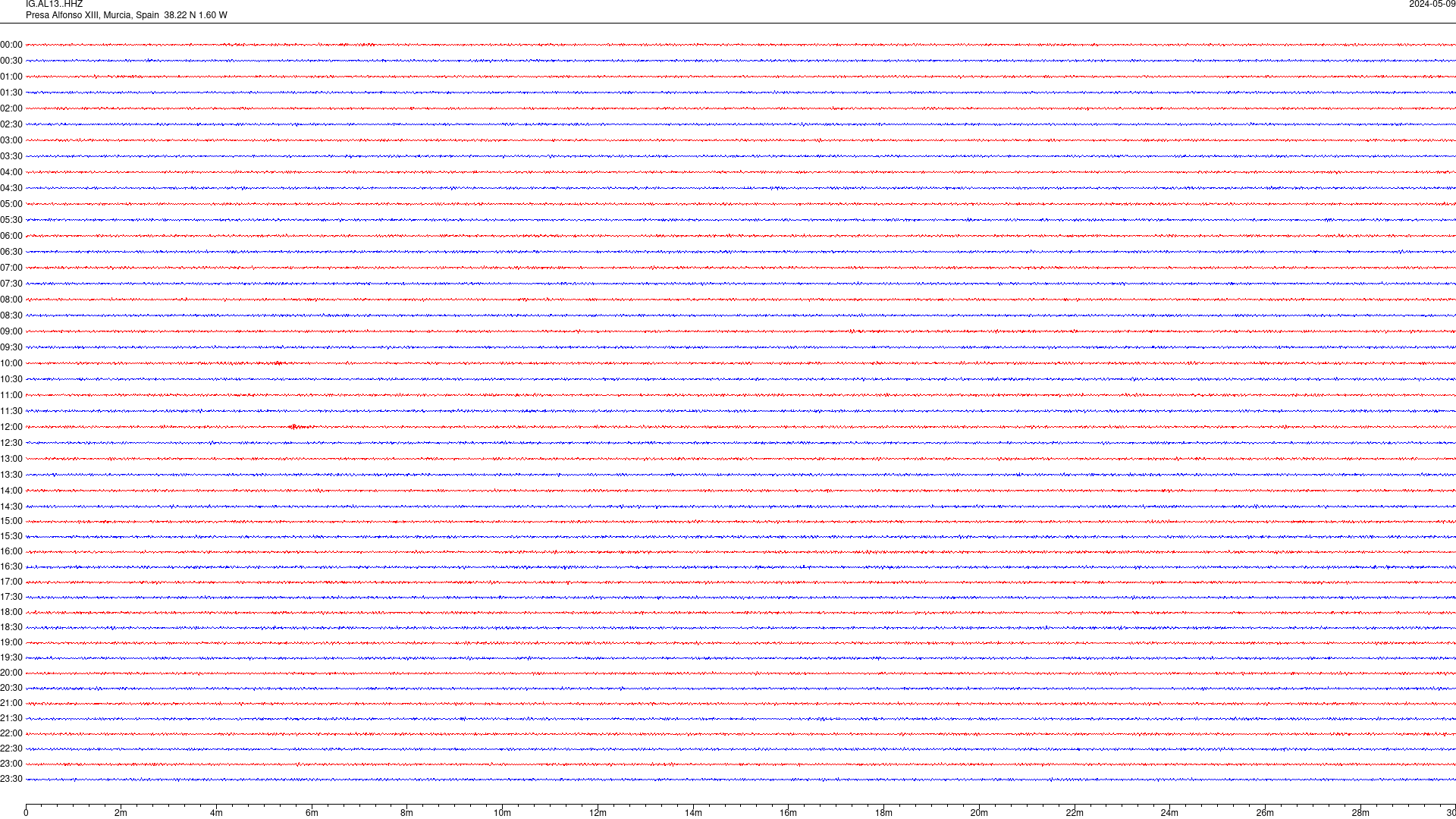The width and height of the screenshot is (1456, 819).
Task: Click the 26m tick on time axis
Action: point(1265,813)
